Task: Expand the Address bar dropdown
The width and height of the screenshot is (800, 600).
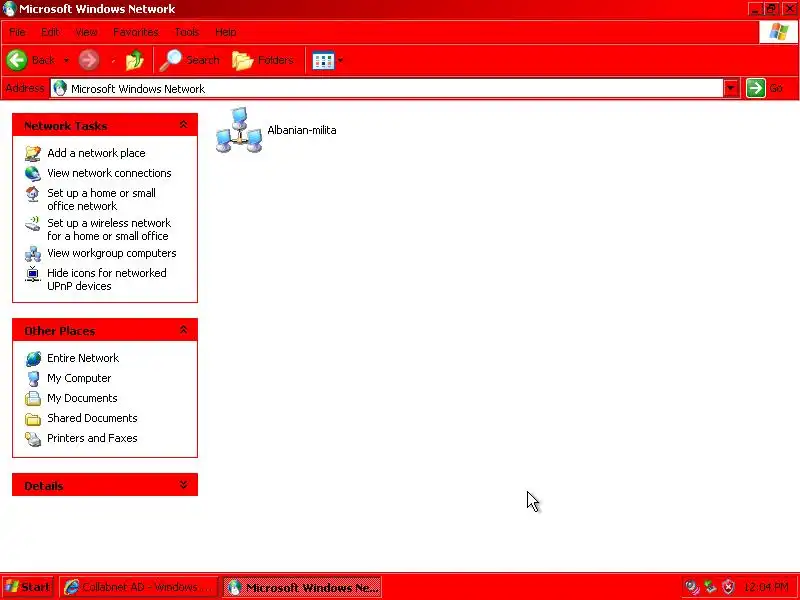Action: coord(731,89)
